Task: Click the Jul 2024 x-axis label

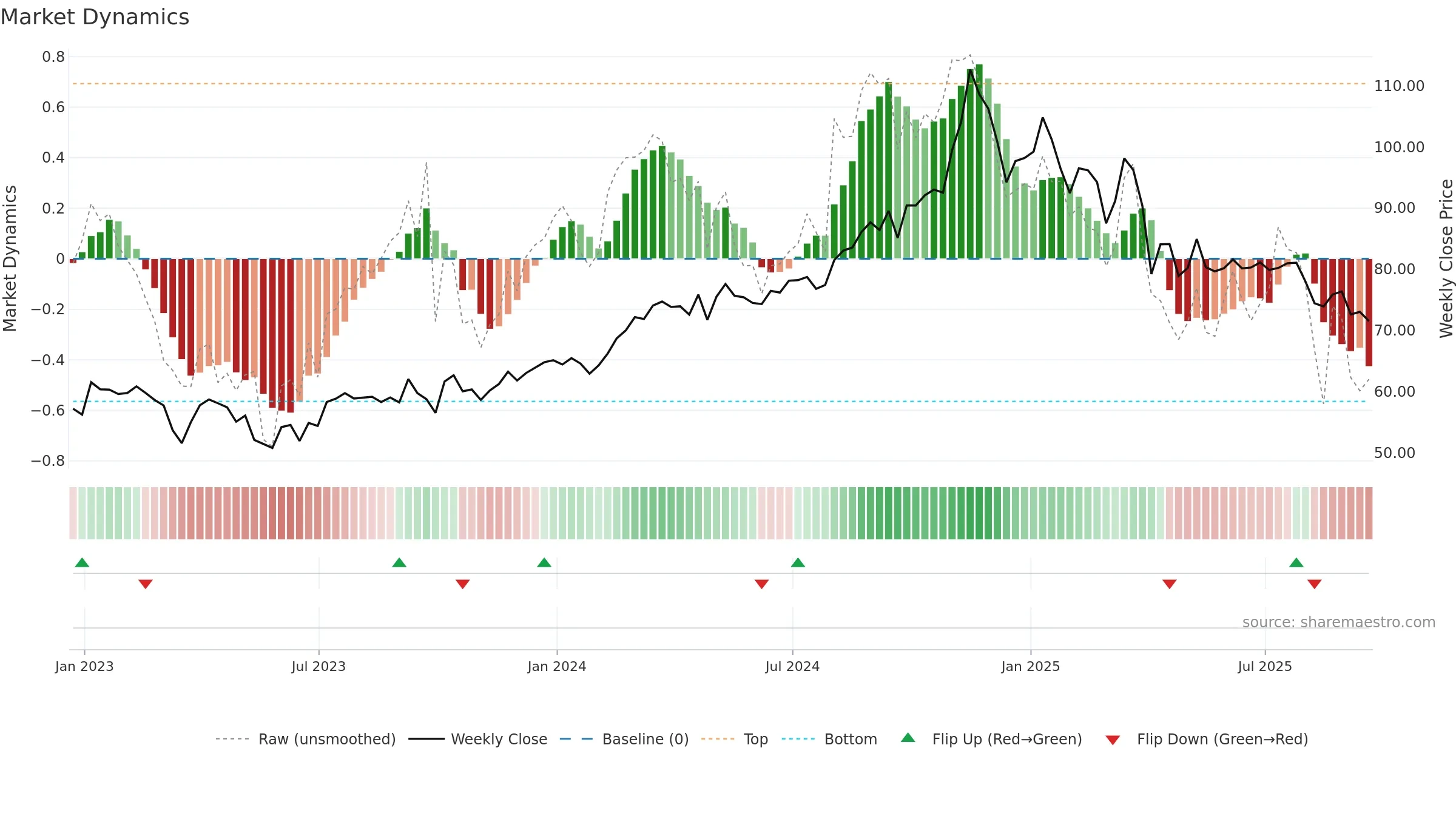Action: (792, 667)
